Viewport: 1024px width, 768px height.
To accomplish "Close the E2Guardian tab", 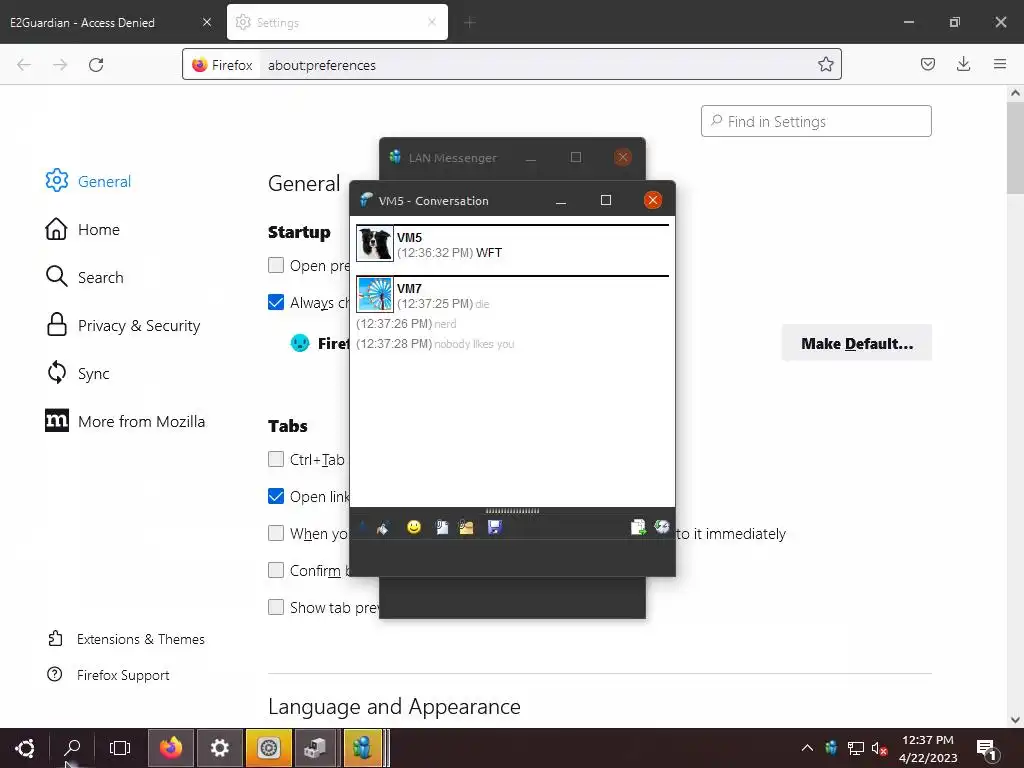I will point(207,22).
